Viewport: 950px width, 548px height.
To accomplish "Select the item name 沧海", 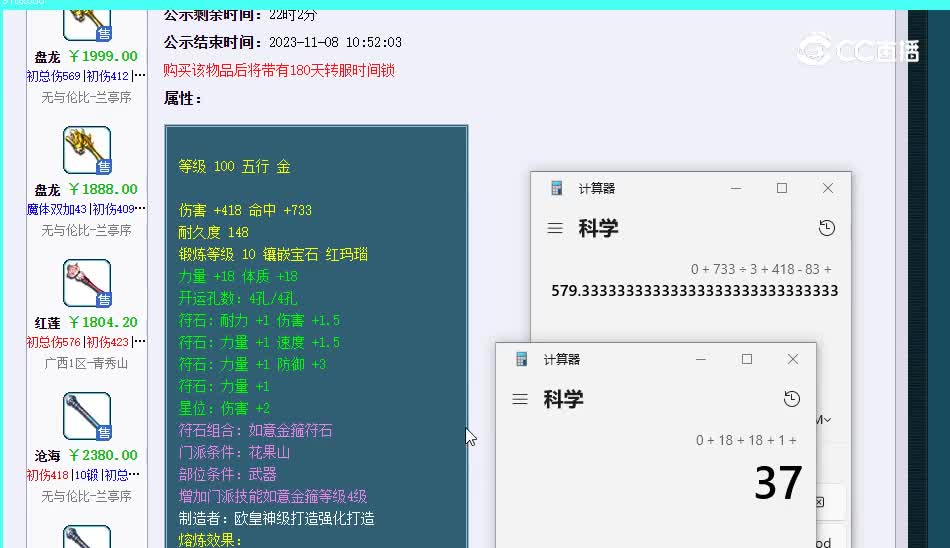I will (47, 456).
